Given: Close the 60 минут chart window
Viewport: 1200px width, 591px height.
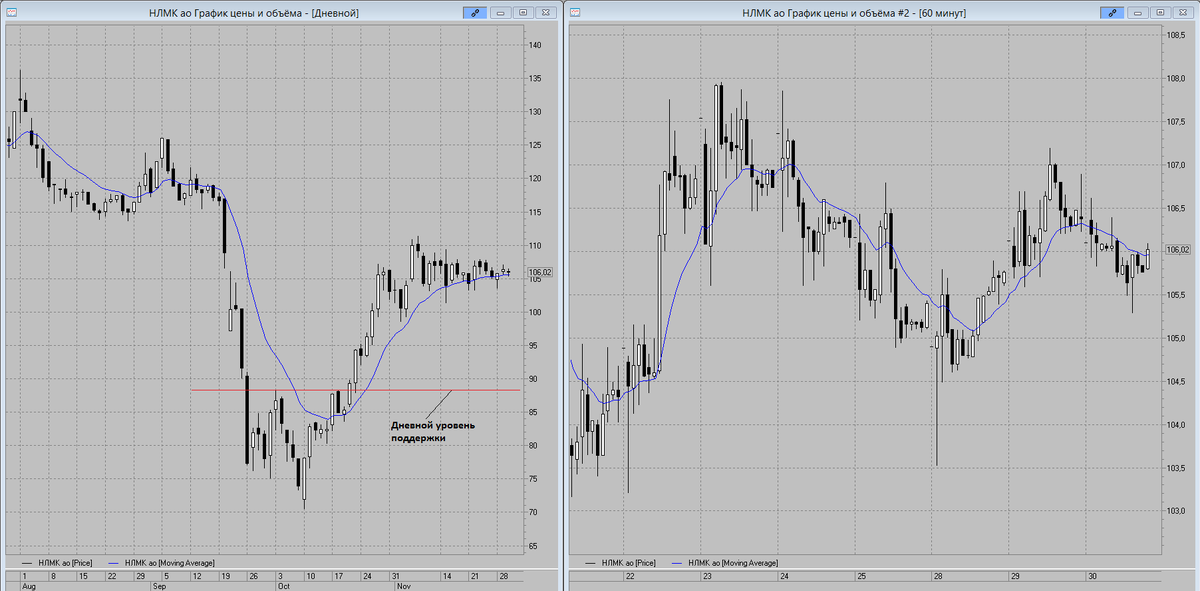Looking at the screenshot, I should coord(1185,13).
